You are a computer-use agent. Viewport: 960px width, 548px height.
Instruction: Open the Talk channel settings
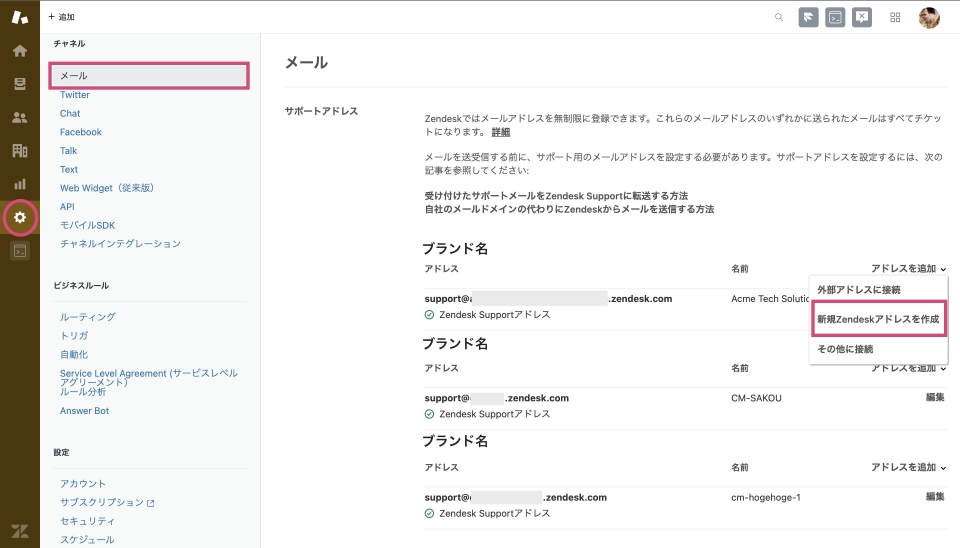(x=69, y=151)
